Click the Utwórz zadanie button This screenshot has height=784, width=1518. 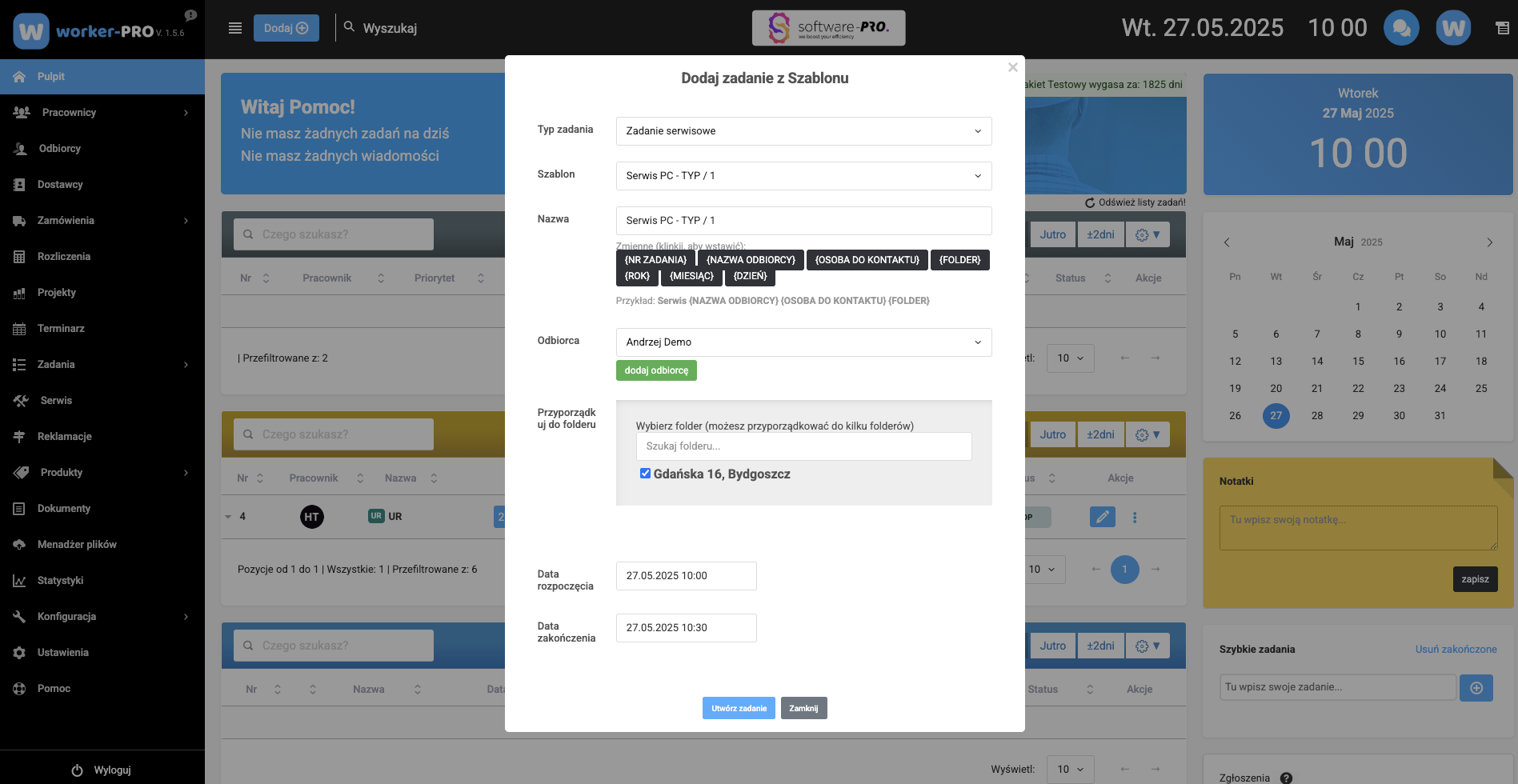pos(739,708)
